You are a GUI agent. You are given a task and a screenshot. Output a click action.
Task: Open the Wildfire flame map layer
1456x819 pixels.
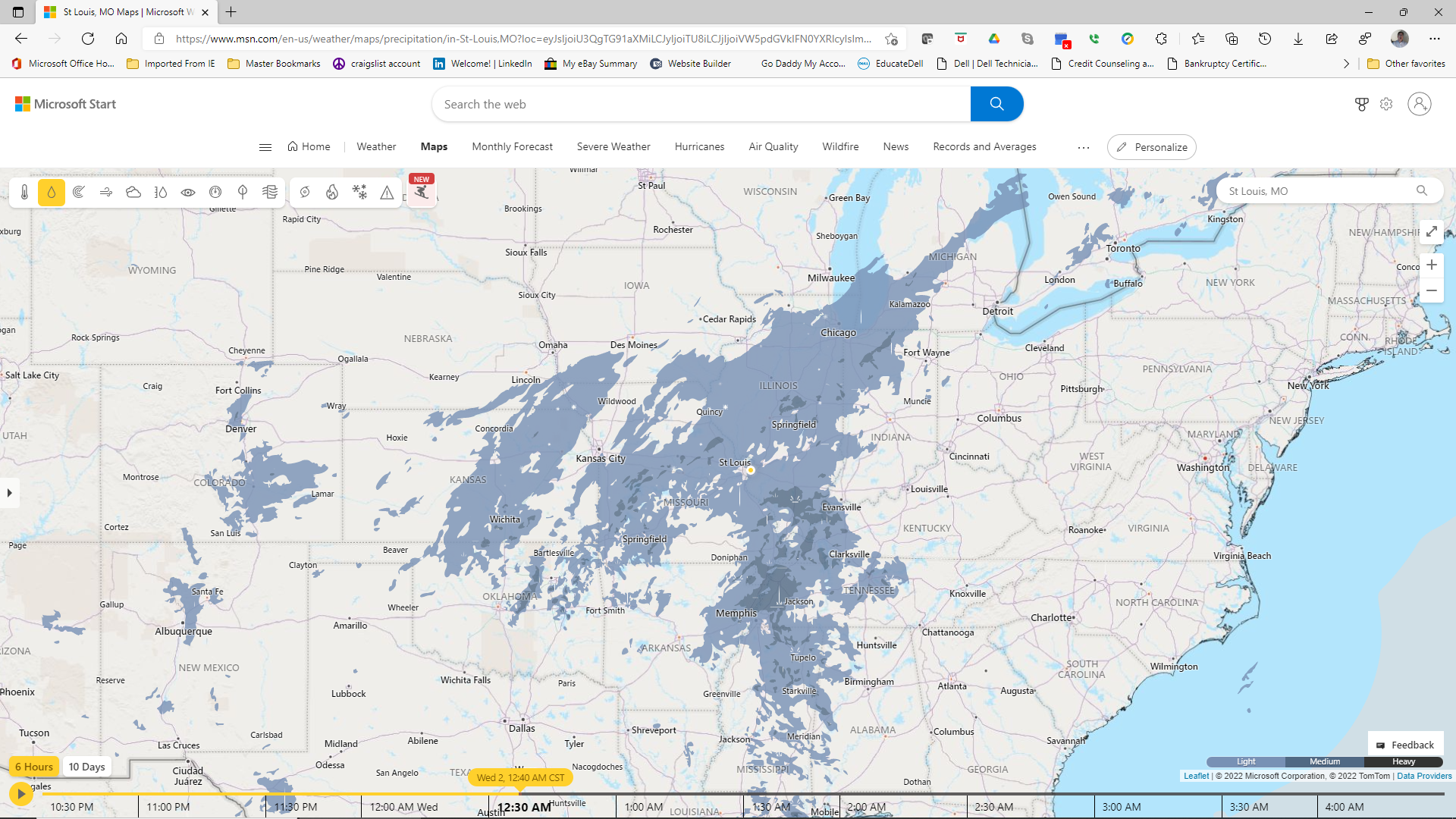[332, 193]
